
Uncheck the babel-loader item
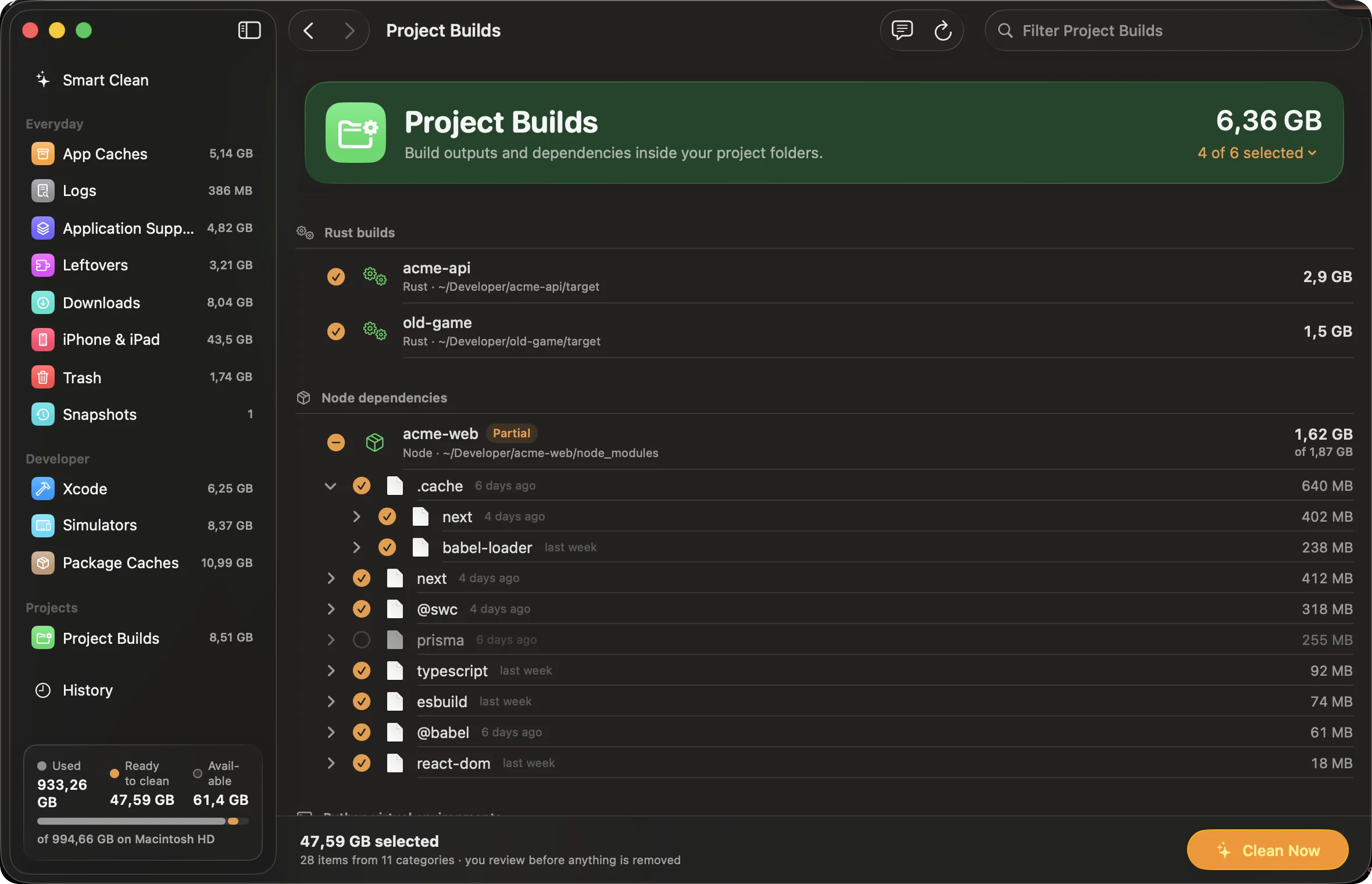coord(387,547)
